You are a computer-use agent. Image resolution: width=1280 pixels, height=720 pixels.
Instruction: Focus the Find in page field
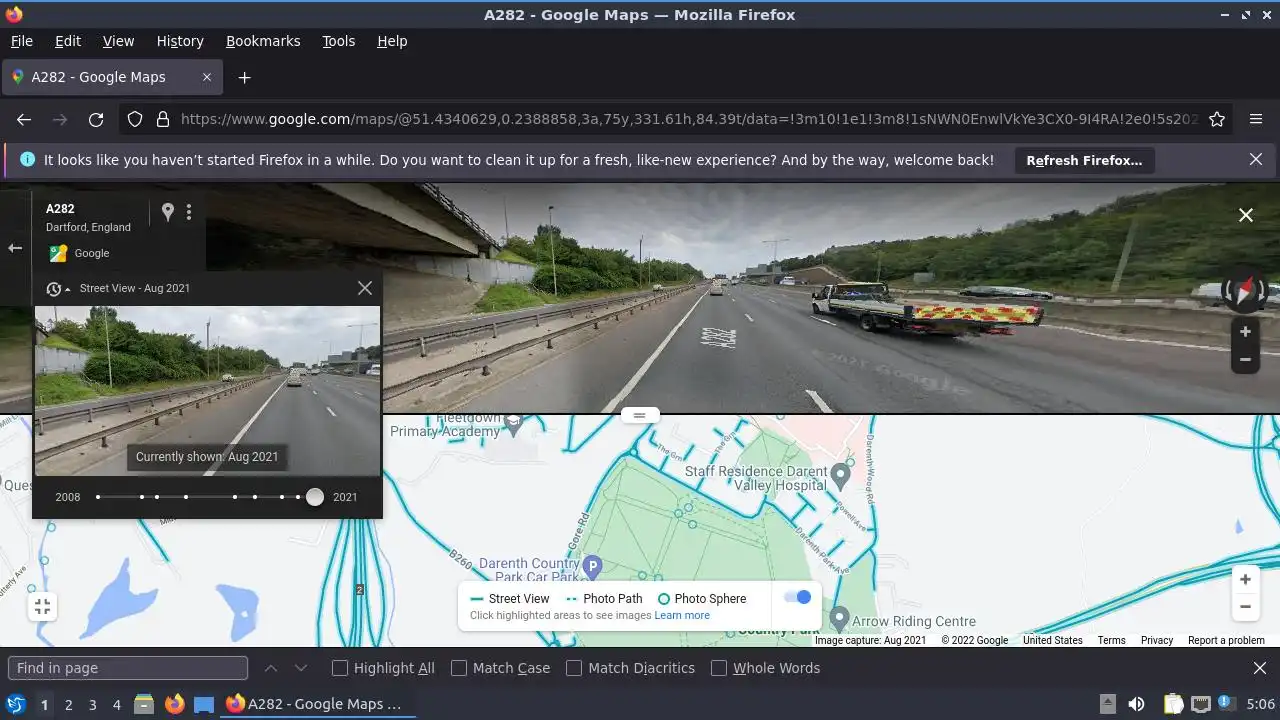click(x=128, y=668)
